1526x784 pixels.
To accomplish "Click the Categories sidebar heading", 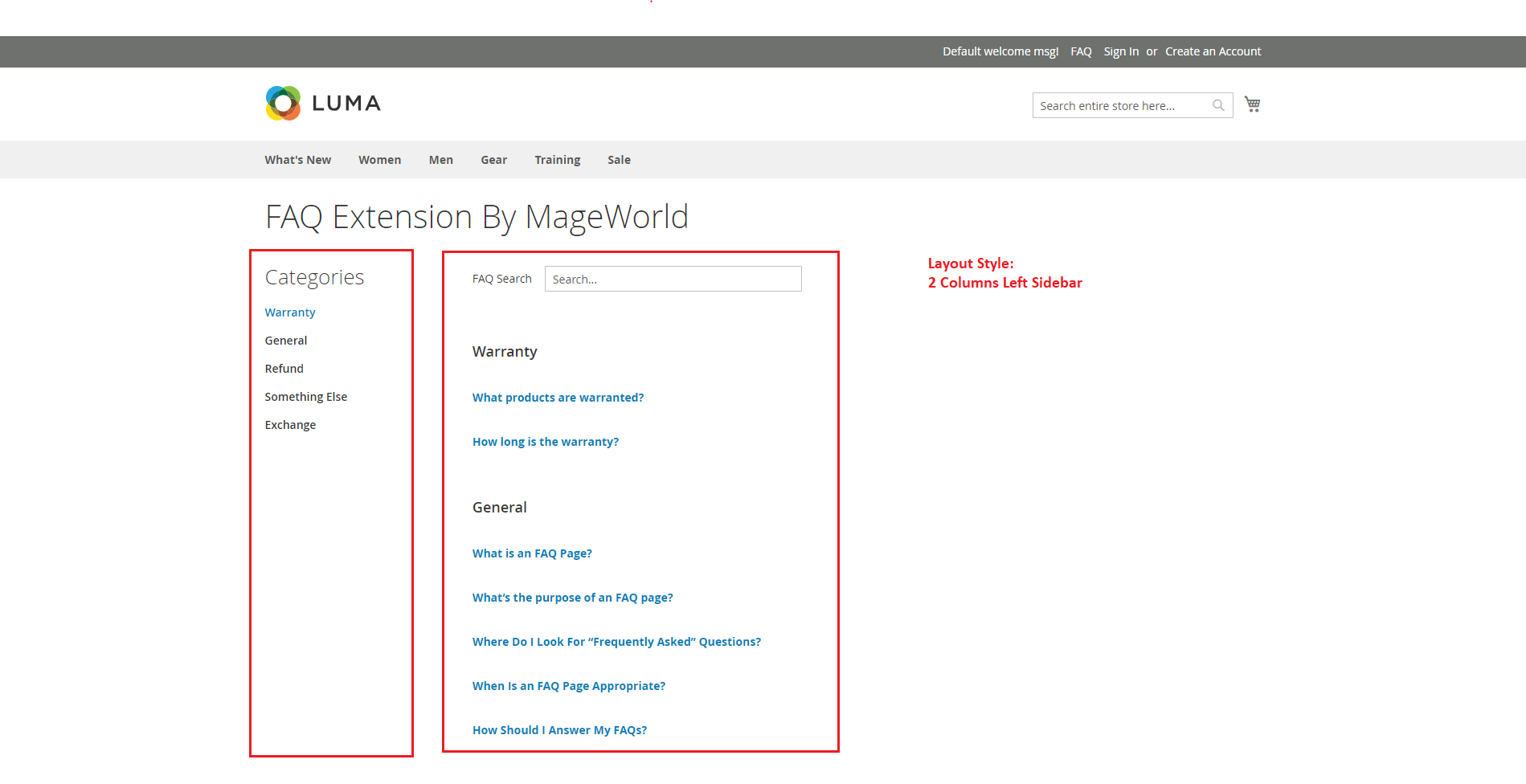I will (314, 277).
